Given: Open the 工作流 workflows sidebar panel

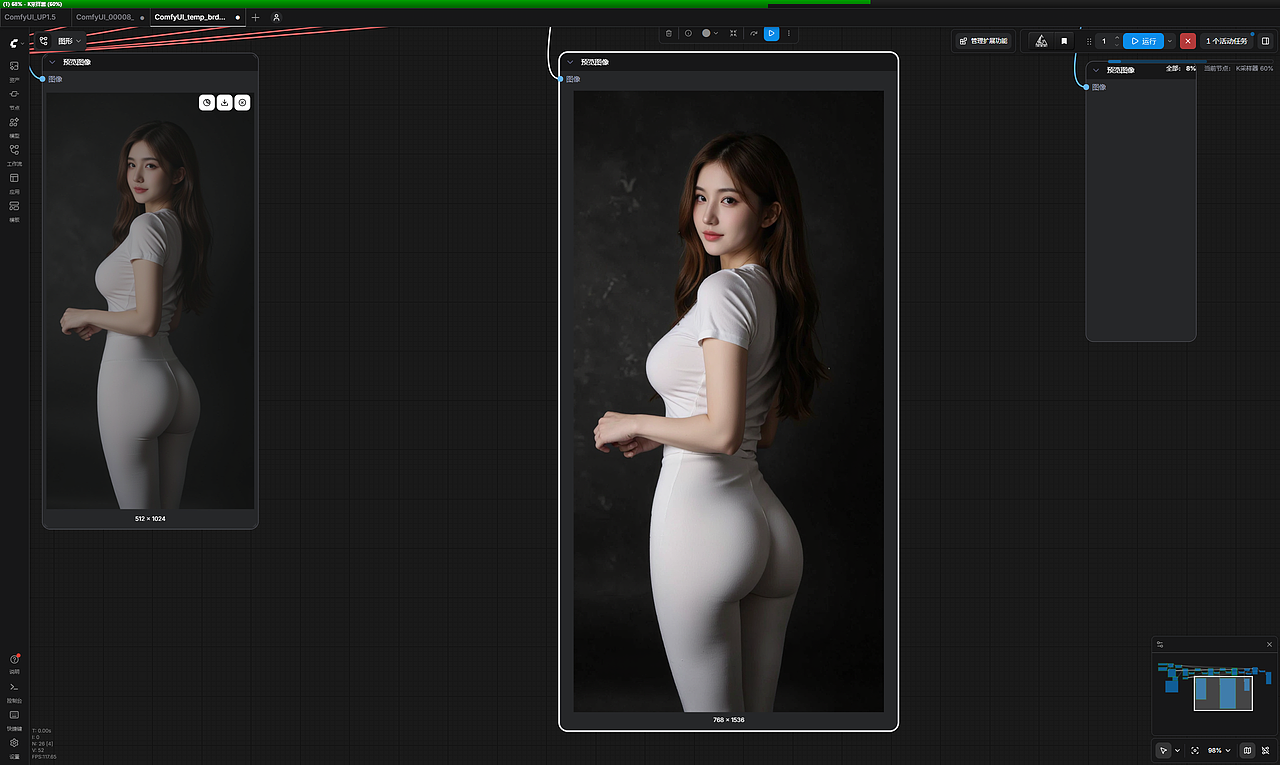Looking at the screenshot, I should tap(14, 154).
